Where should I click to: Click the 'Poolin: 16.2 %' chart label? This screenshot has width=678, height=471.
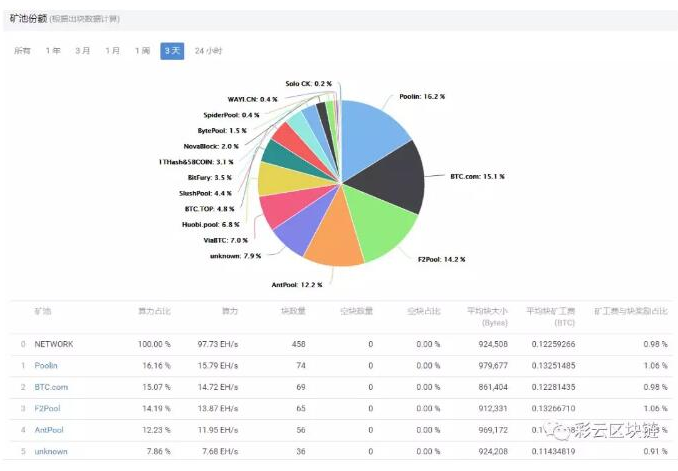(422, 96)
